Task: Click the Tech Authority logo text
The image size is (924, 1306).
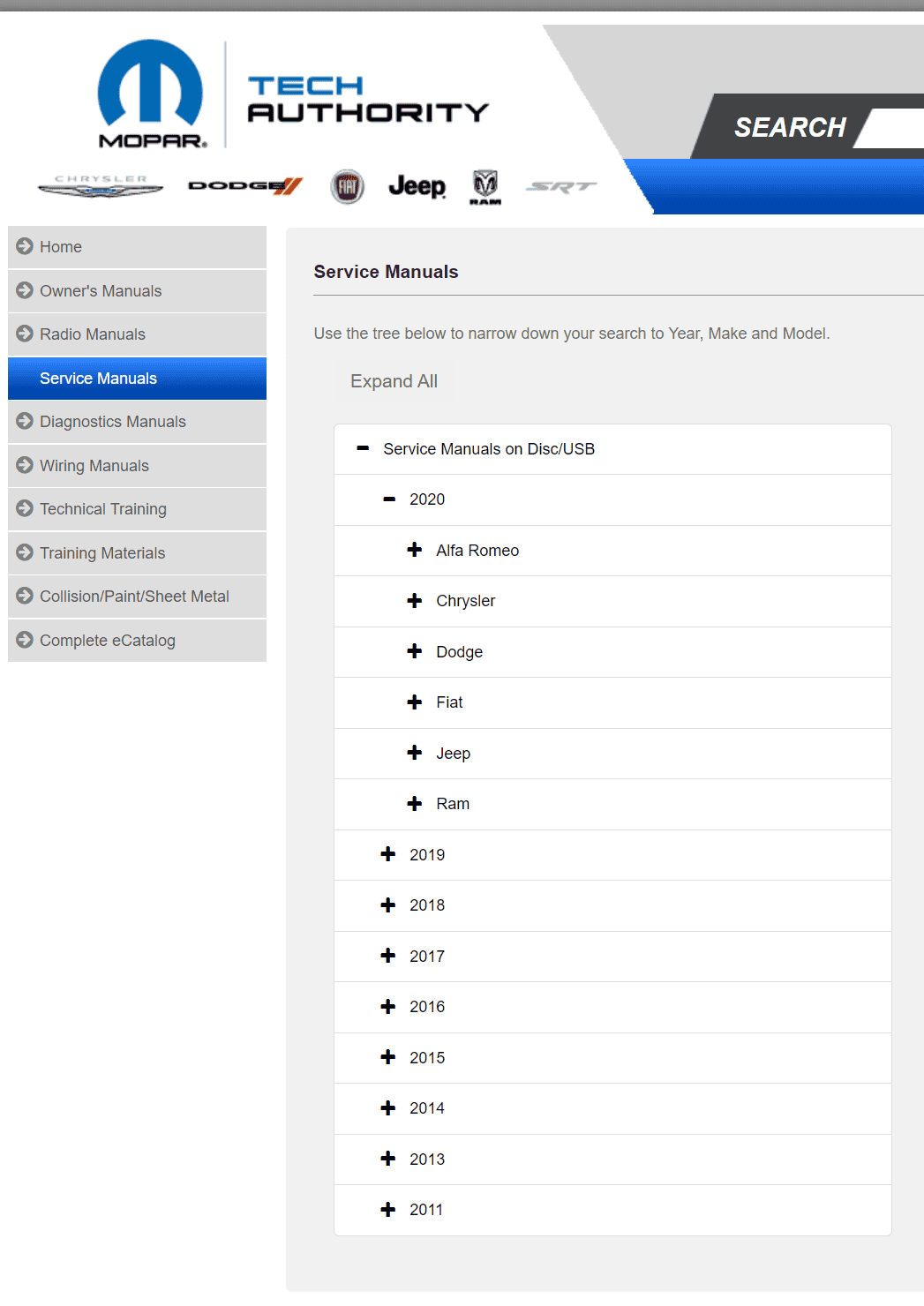Action: pos(368,99)
